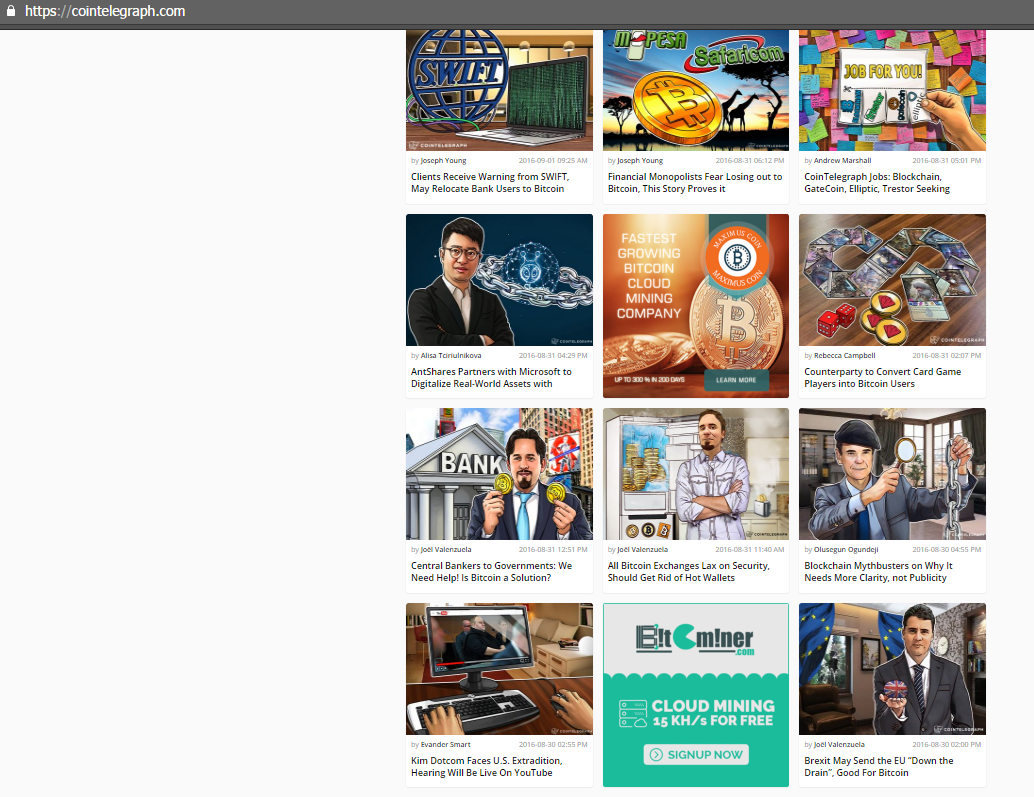Click the '2016-08-31 12:51 PM' timestamp
This screenshot has width=1034, height=797.
coord(553,549)
